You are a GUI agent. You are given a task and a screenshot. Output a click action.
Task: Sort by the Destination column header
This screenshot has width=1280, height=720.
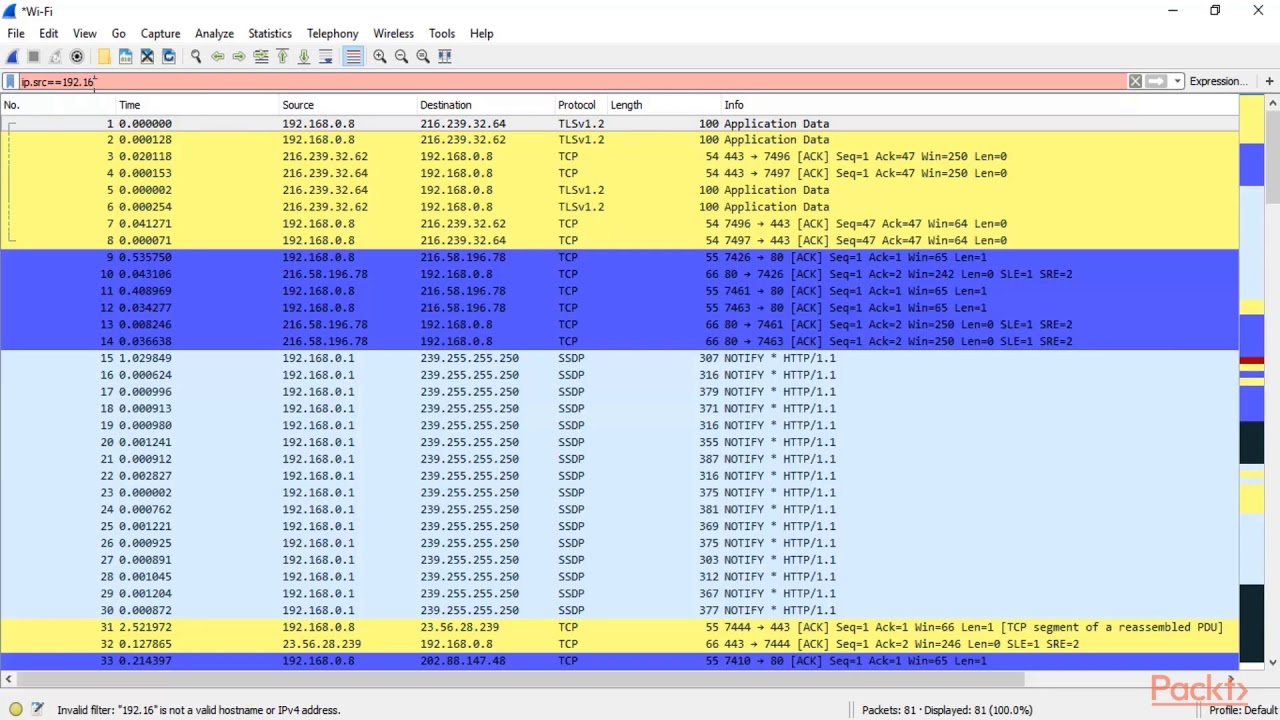pos(486,105)
